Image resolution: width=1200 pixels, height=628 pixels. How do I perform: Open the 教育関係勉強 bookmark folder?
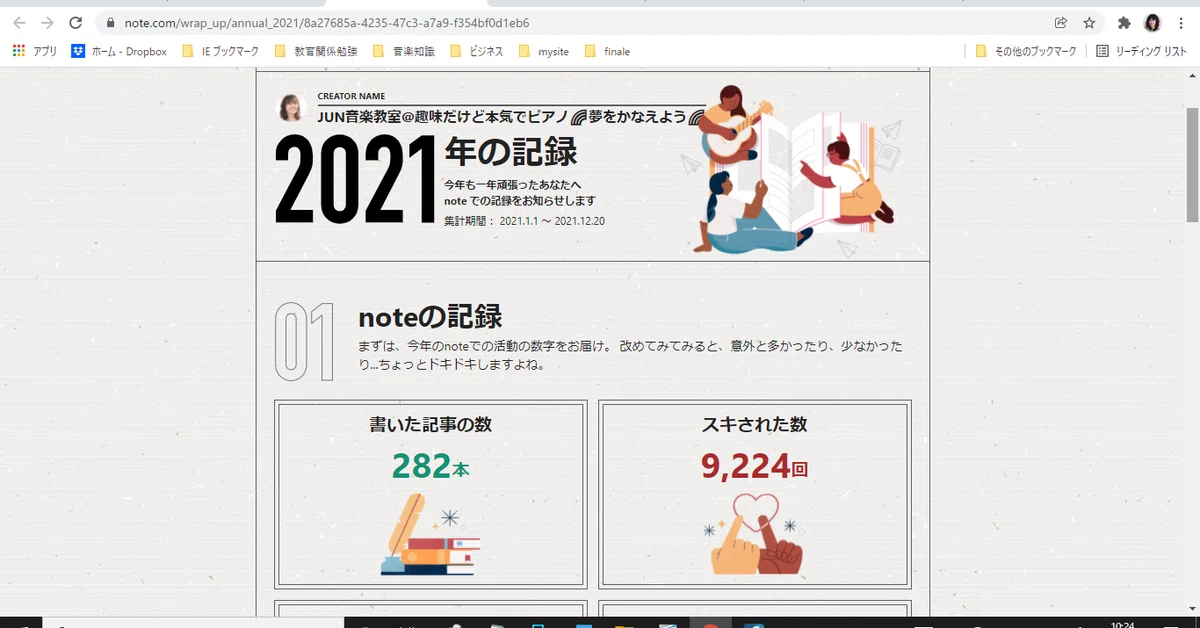(x=315, y=51)
